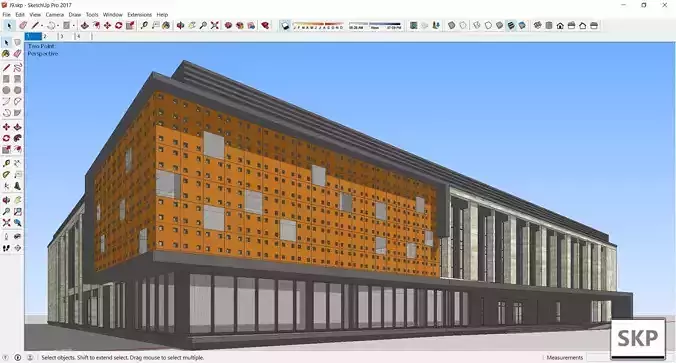Screen dimensions: 676x363
Task: Click the shadow date month slider
Action: click(319, 26)
